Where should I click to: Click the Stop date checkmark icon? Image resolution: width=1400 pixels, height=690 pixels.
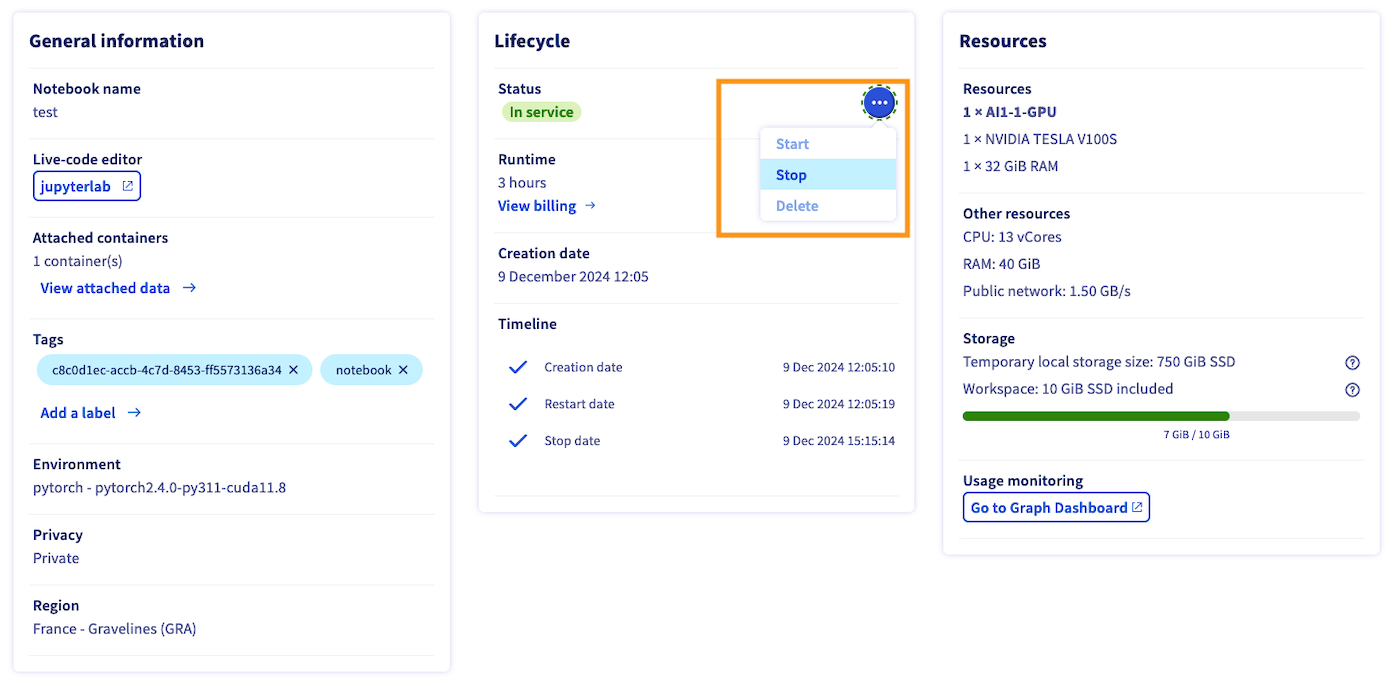pyautogui.click(x=518, y=441)
